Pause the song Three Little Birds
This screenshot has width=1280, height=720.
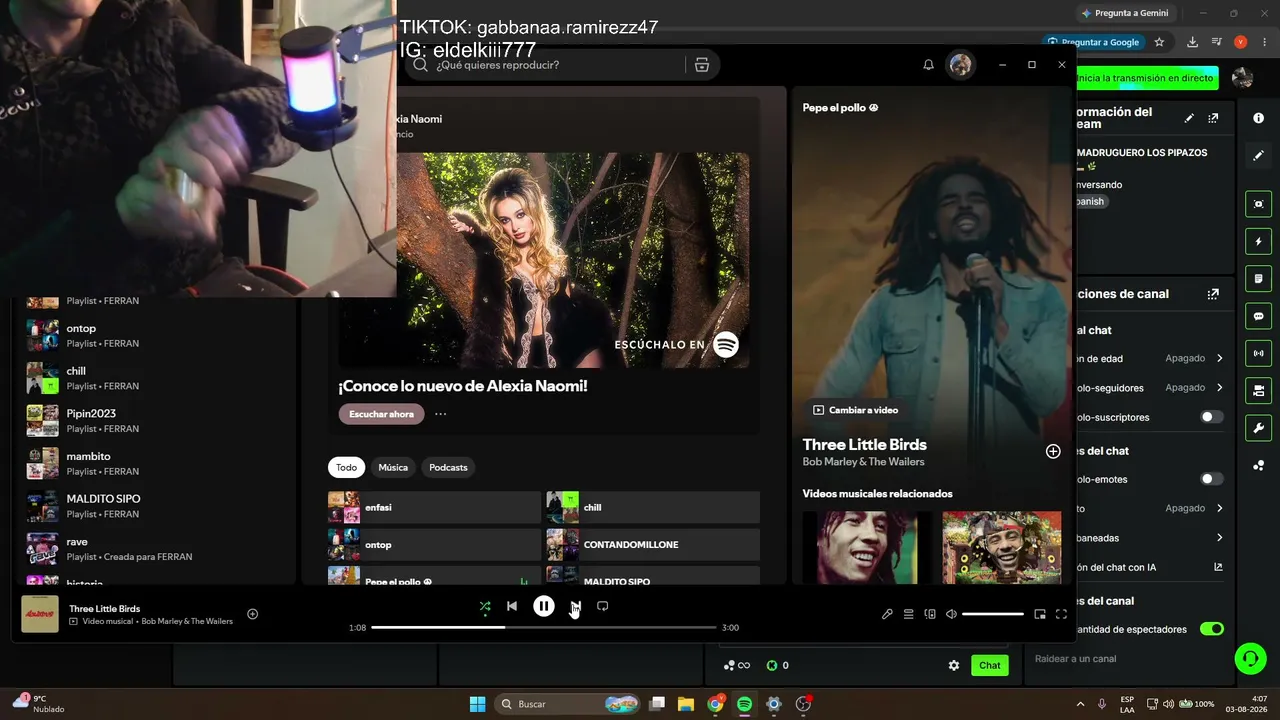click(544, 606)
